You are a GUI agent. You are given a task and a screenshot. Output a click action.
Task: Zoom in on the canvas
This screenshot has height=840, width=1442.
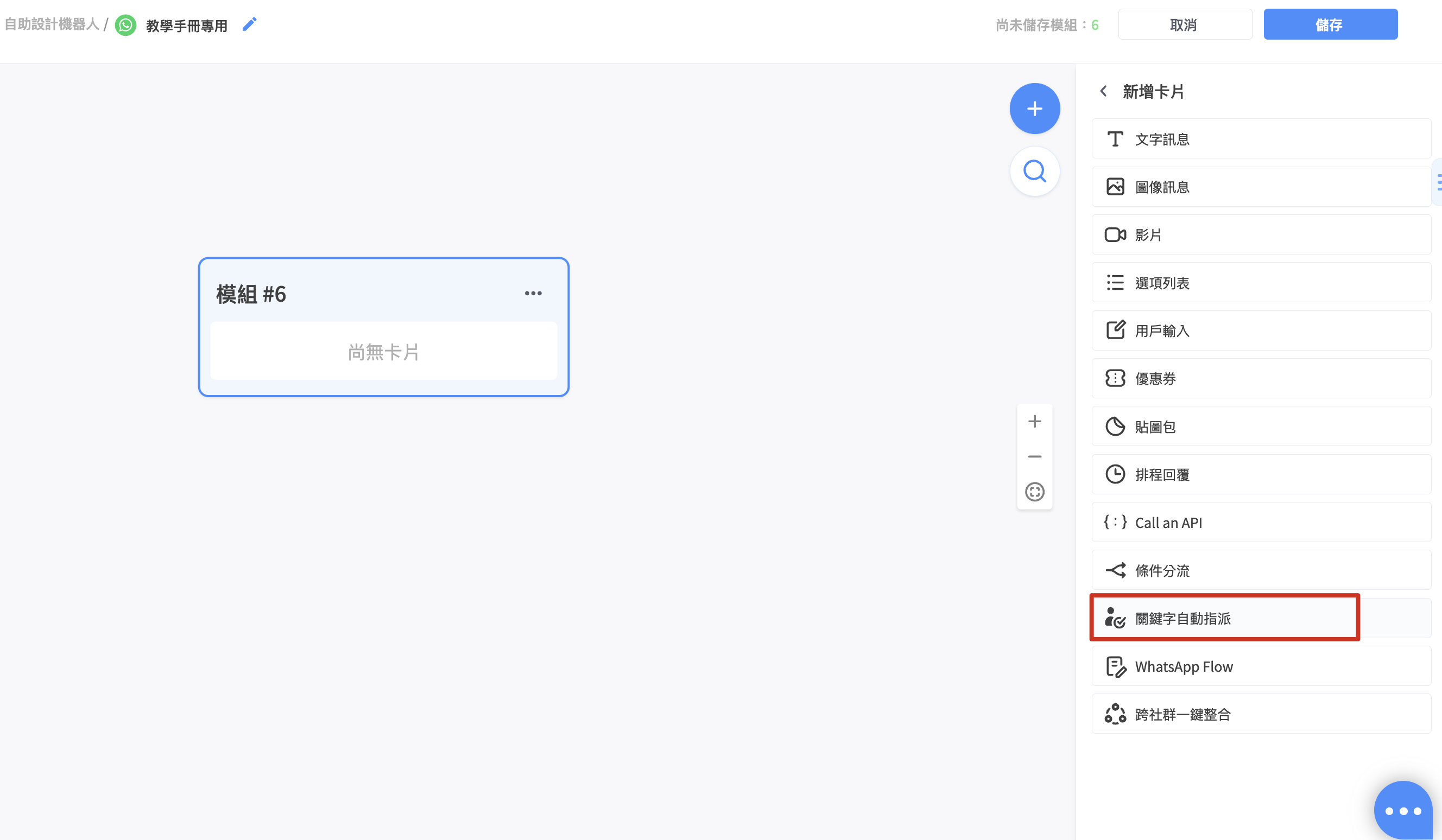pos(1034,422)
